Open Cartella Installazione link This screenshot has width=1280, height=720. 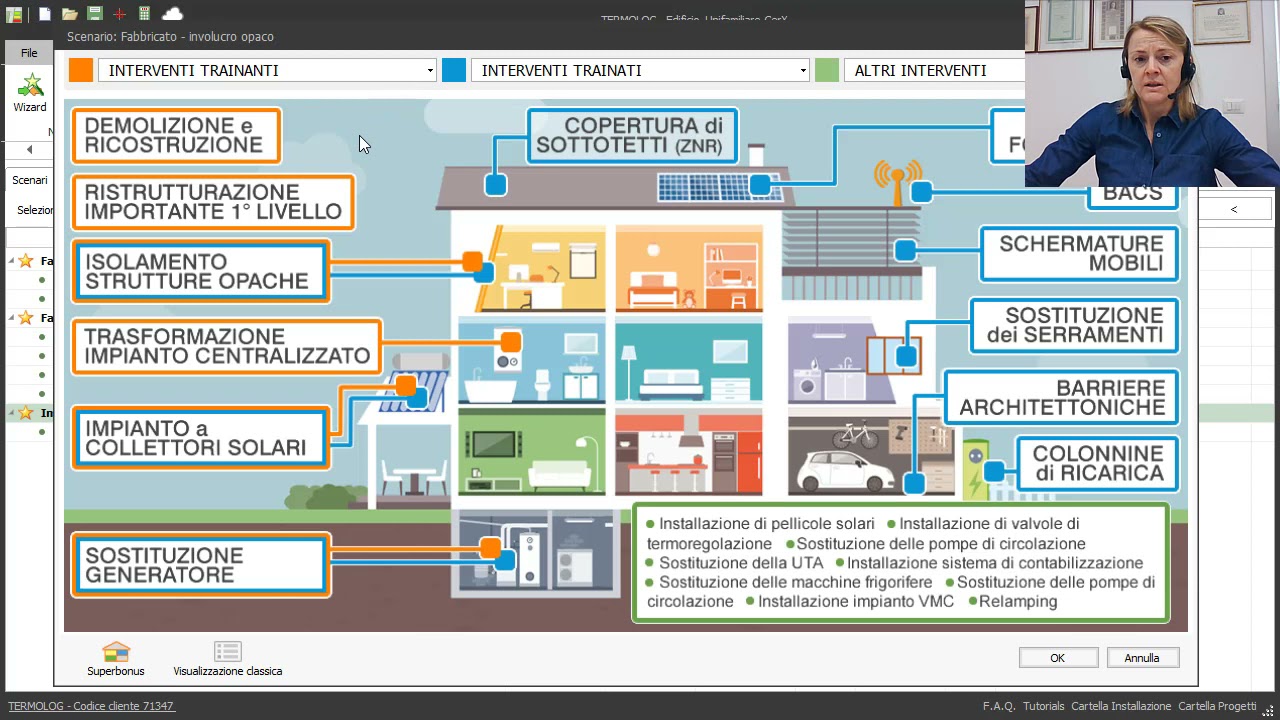click(1121, 706)
